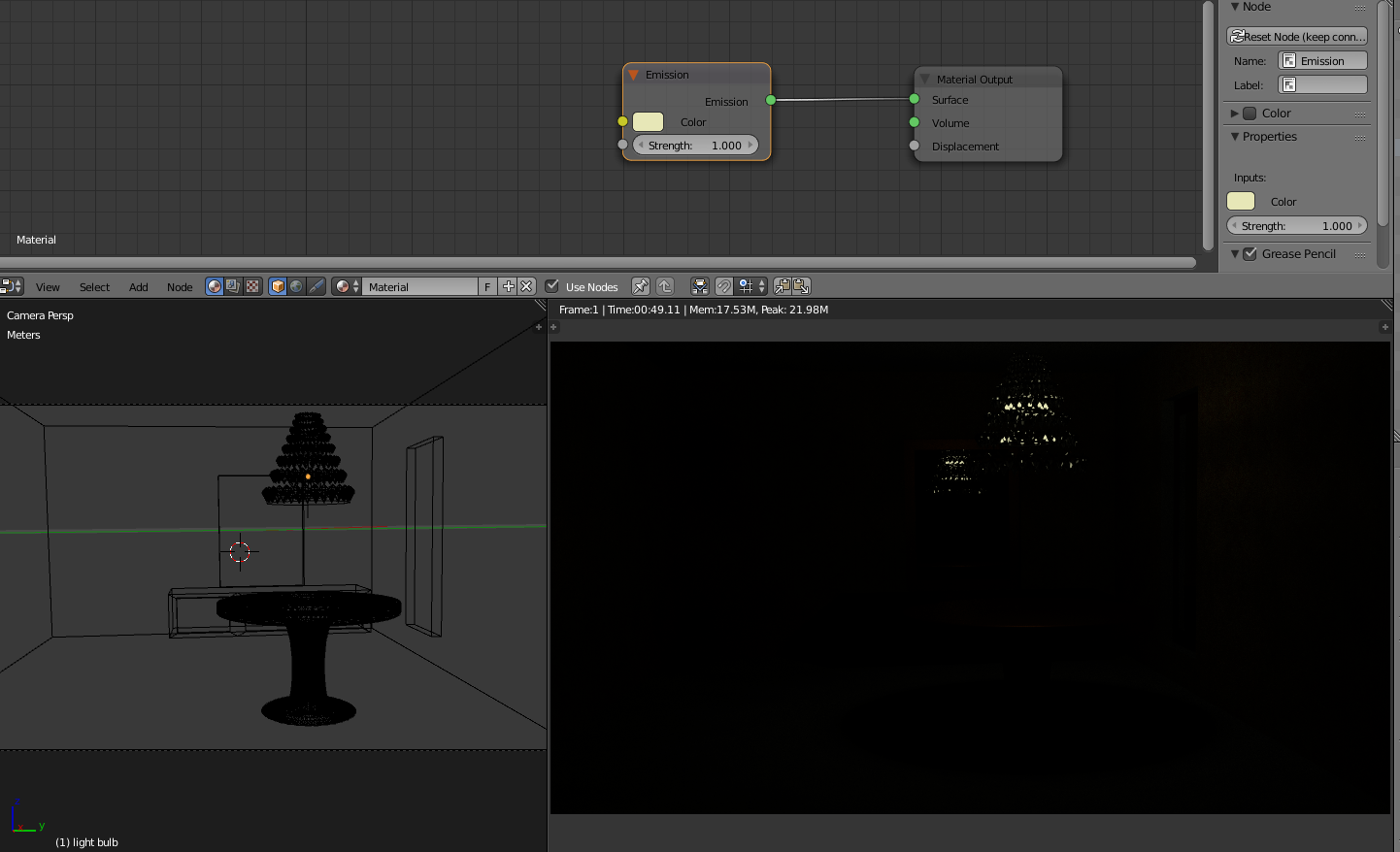Select compositing nodes tree type icon

233,286
